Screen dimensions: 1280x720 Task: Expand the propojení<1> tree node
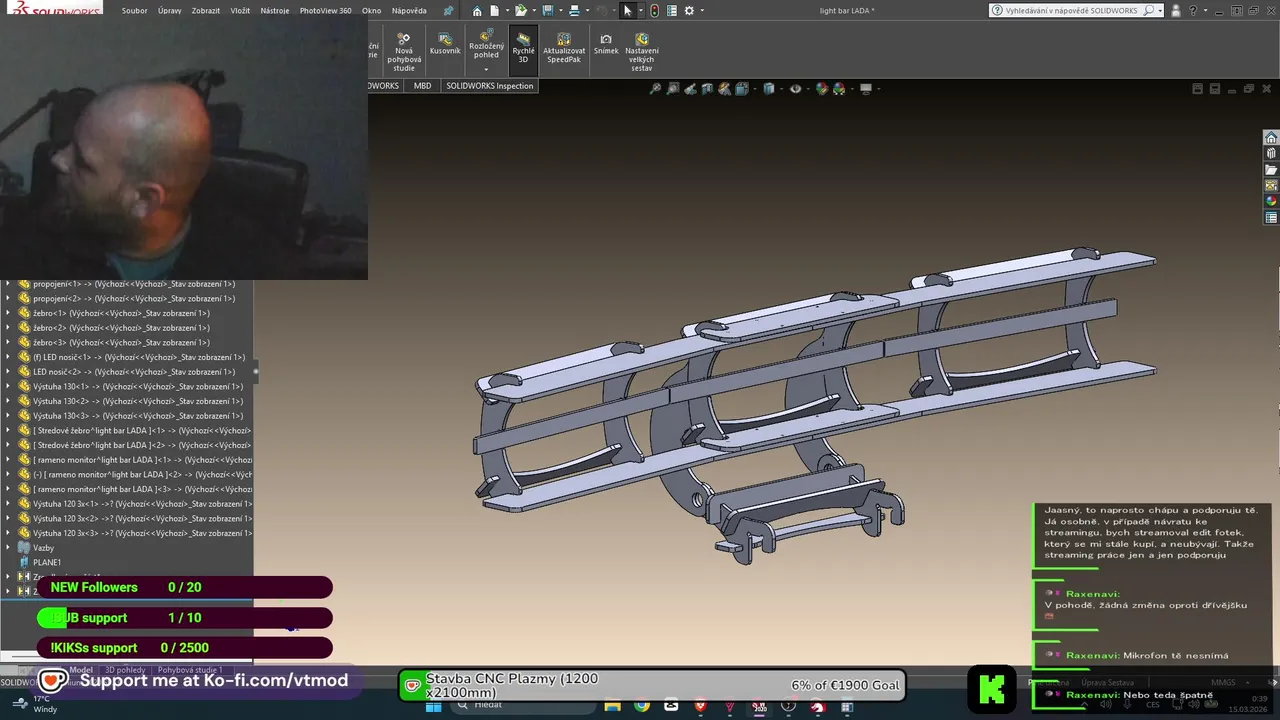click(8, 284)
